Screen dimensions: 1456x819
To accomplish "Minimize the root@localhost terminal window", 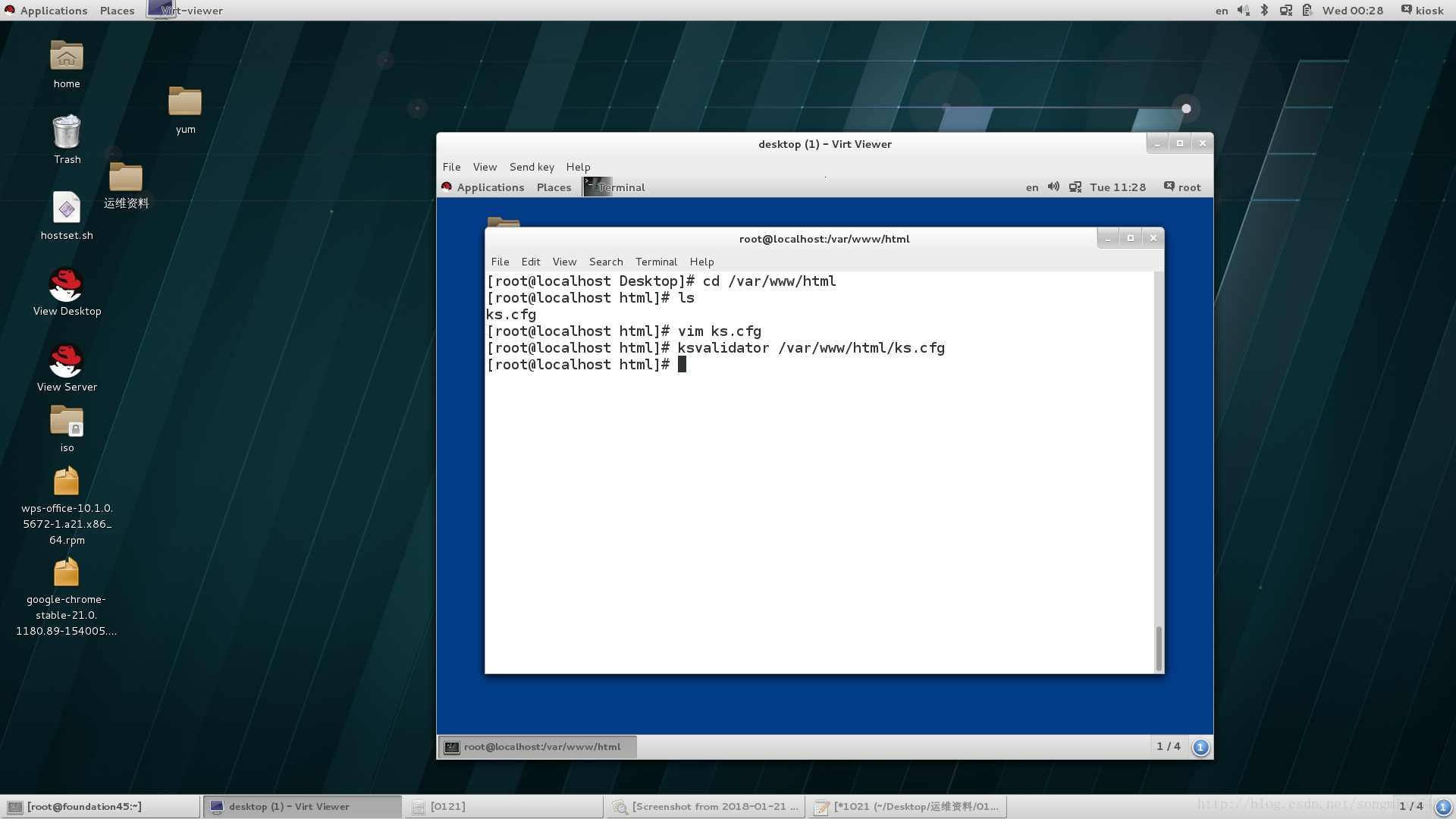I will [x=1108, y=238].
